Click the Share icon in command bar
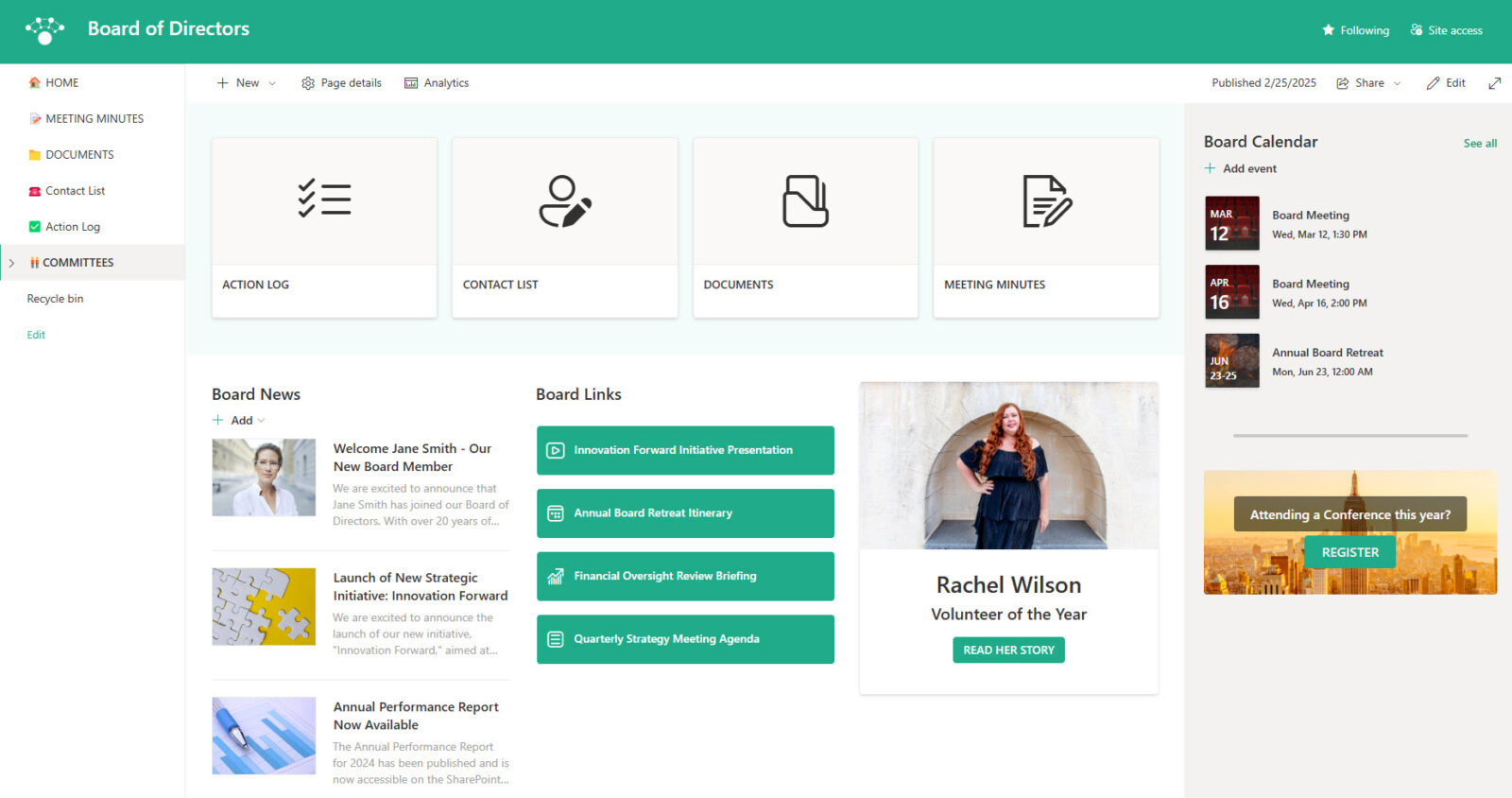1512x798 pixels. pyautogui.click(x=1343, y=83)
